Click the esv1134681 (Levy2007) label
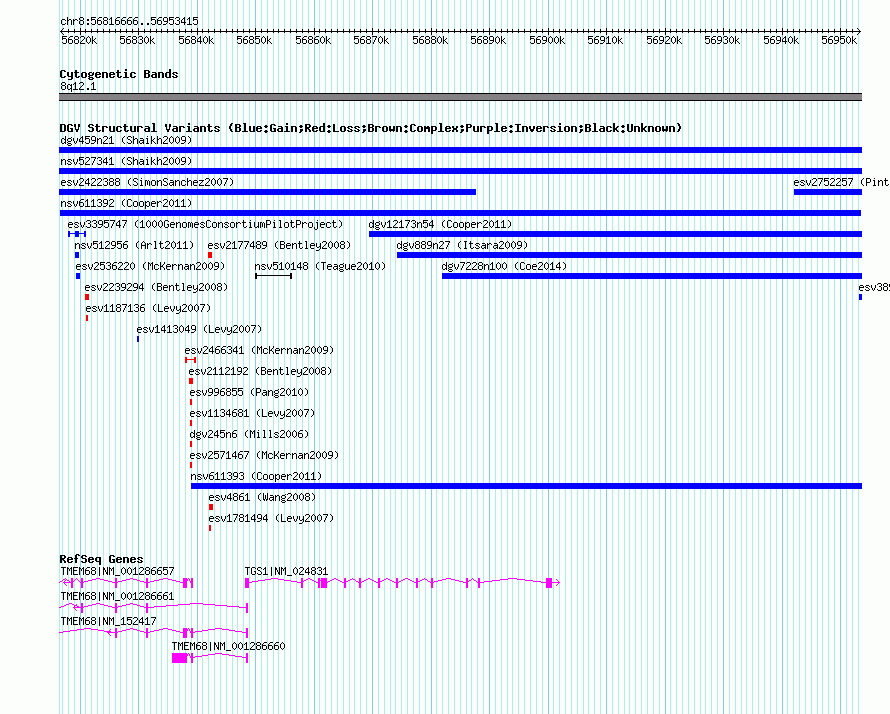 click(252, 413)
